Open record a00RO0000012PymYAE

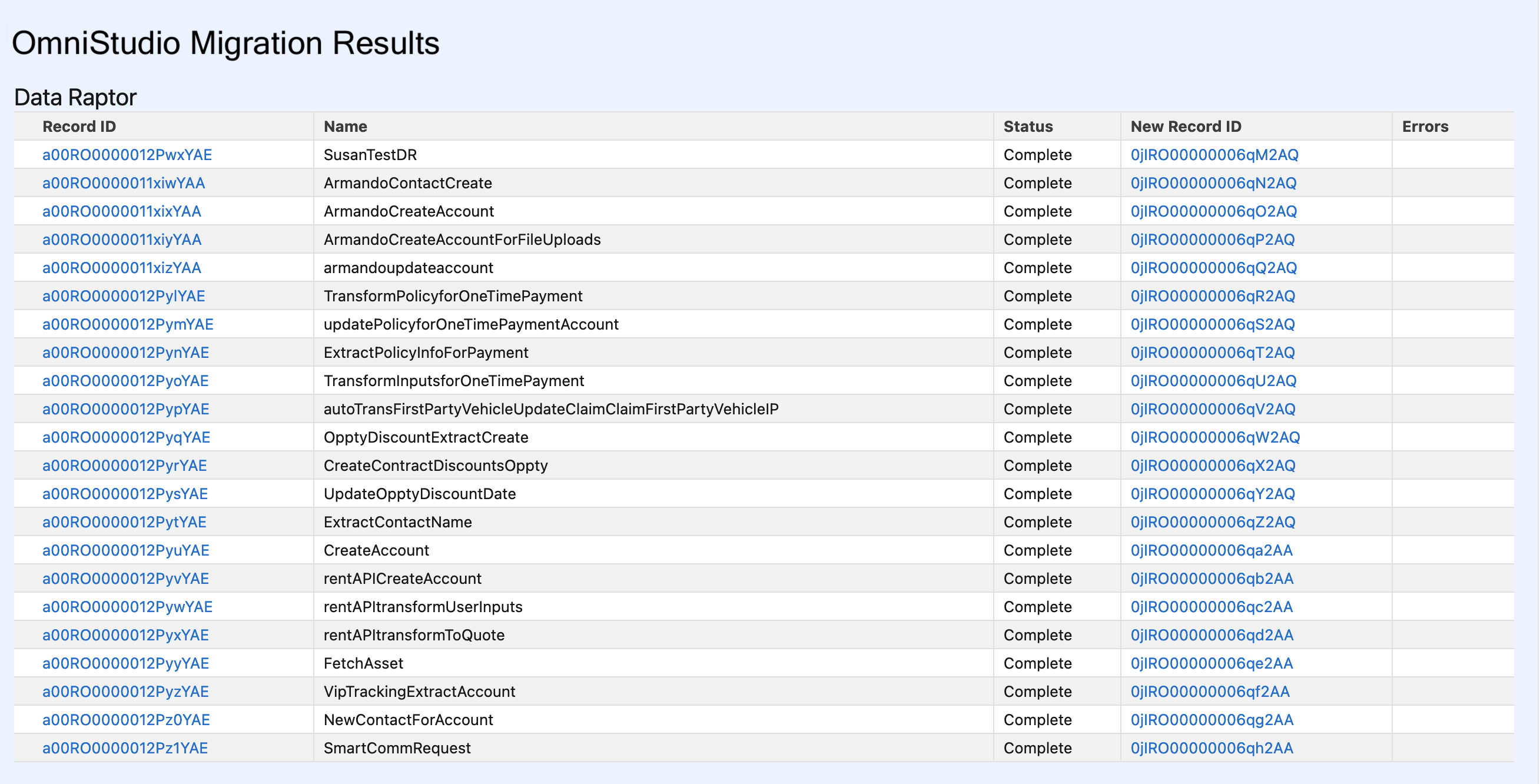[x=127, y=324]
